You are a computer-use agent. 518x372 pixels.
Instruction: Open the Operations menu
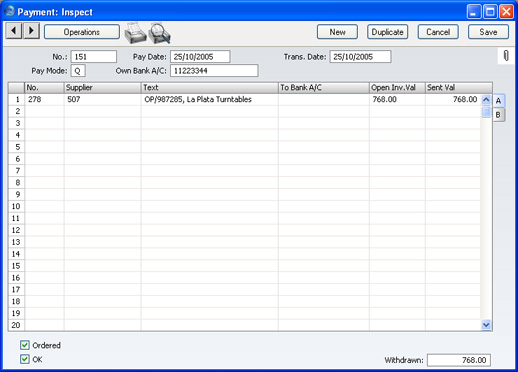[82, 32]
